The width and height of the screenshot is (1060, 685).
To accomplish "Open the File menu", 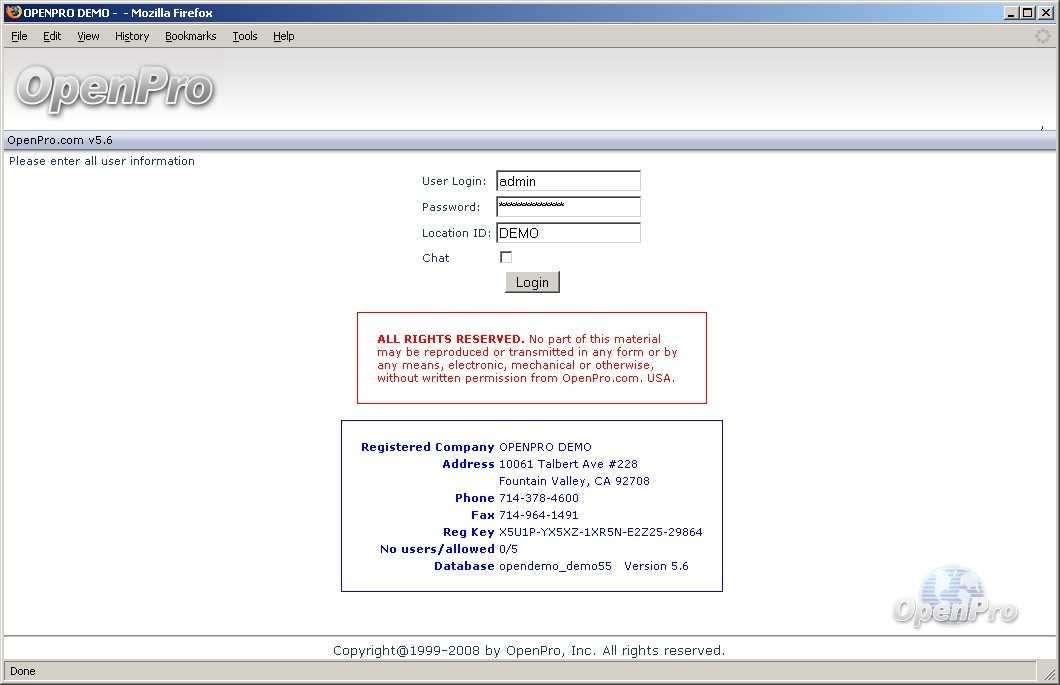I will (x=19, y=36).
